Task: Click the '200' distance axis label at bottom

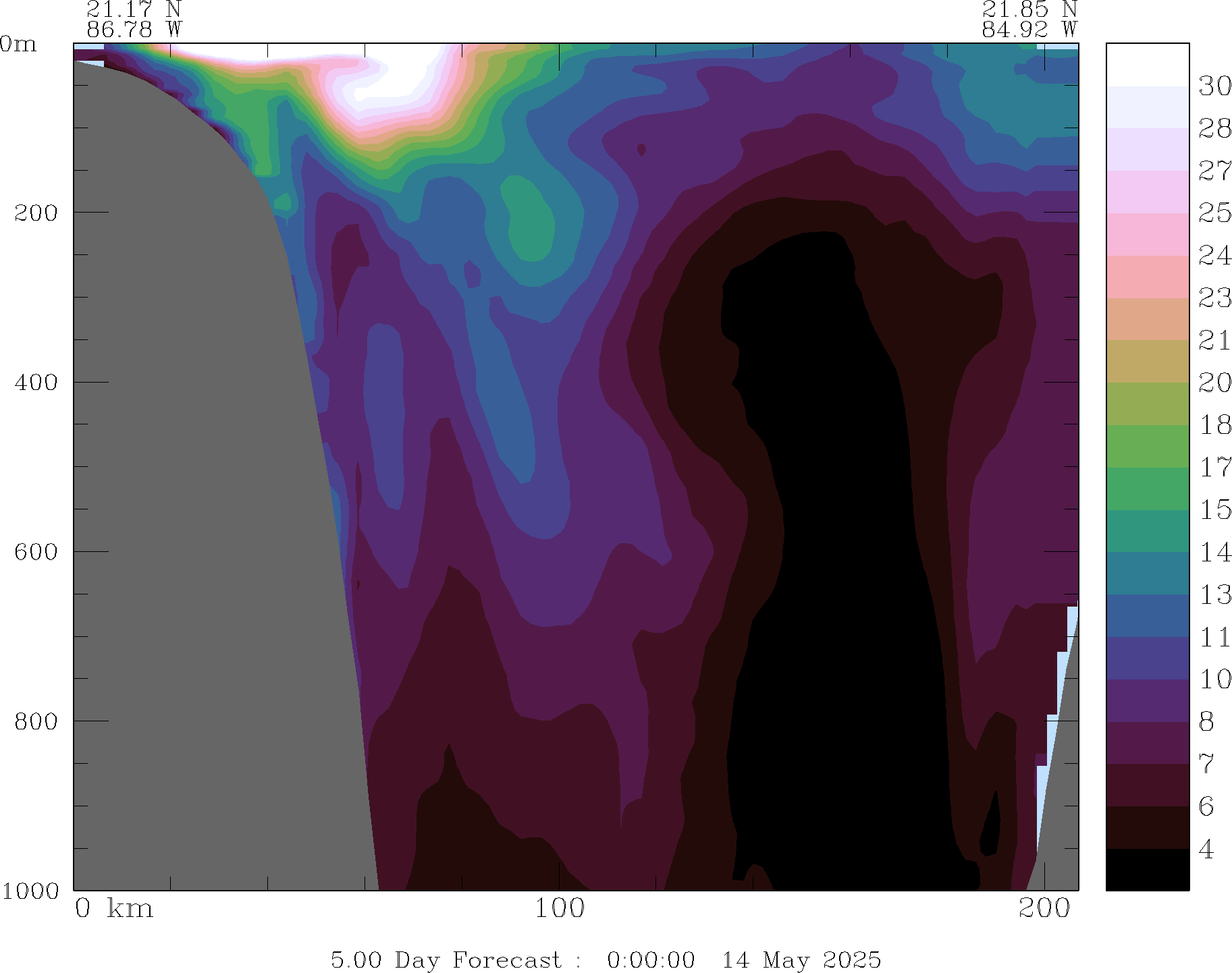Action: pyautogui.click(x=1045, y=908)
